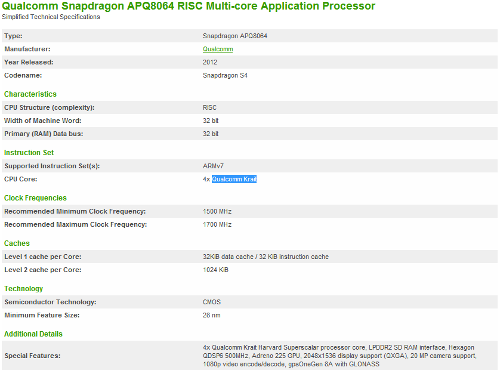Image resolution: width=500 pixels, height=370 pixels.
Task: Click the page title Qualcomm Snapdragon APQ8064
Action: coord(188,6)
